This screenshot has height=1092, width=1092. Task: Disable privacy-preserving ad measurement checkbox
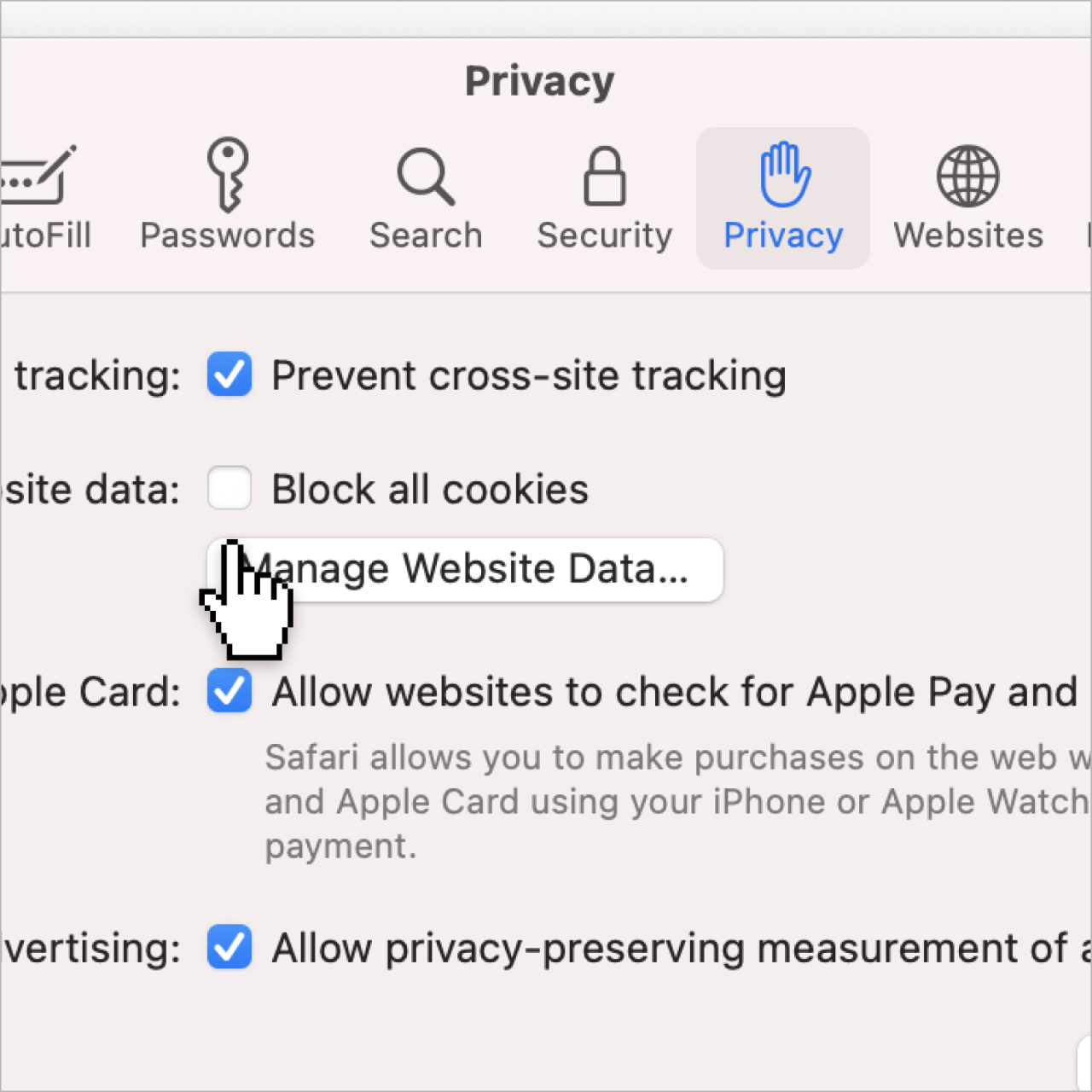coord(229,947)
